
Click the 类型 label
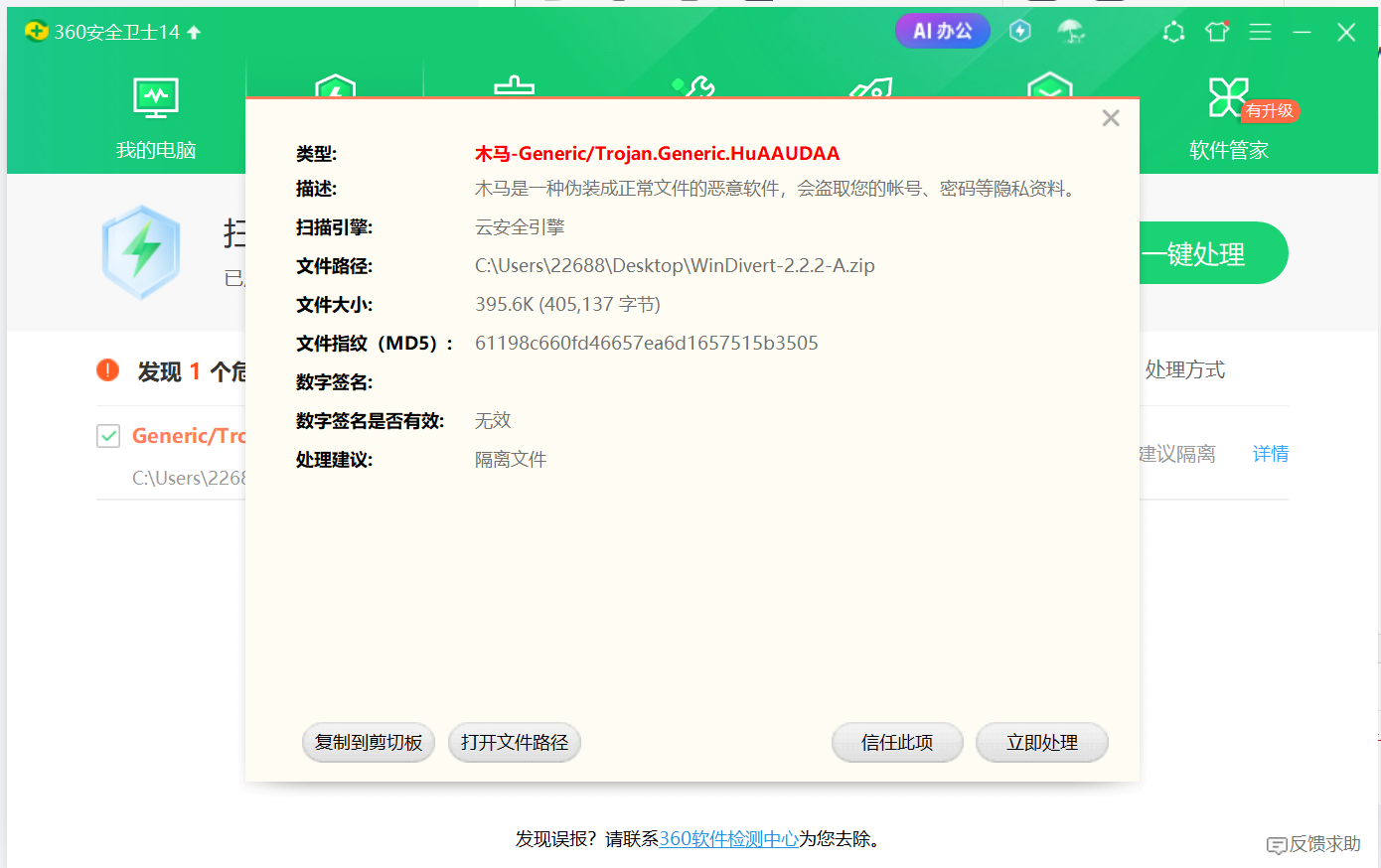tap(316, 154)
